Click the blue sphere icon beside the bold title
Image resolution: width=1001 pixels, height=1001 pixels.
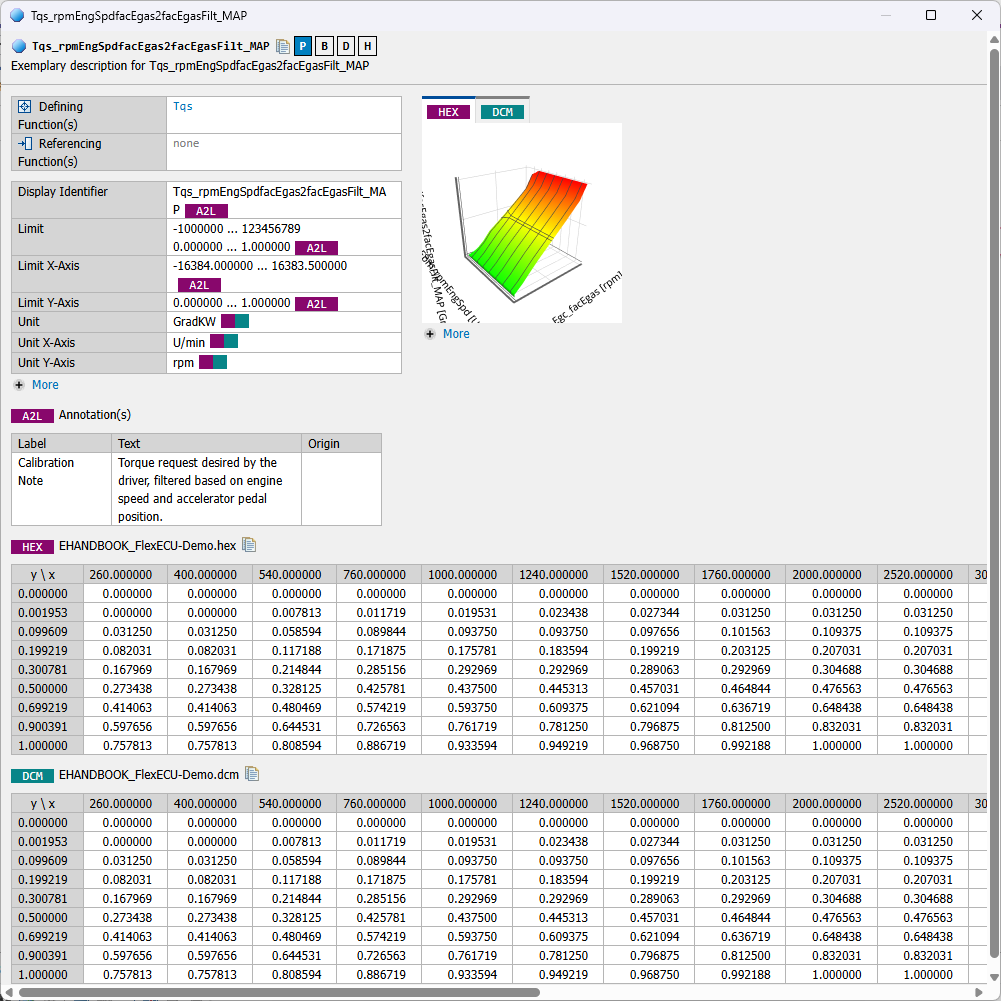(19, 46)
